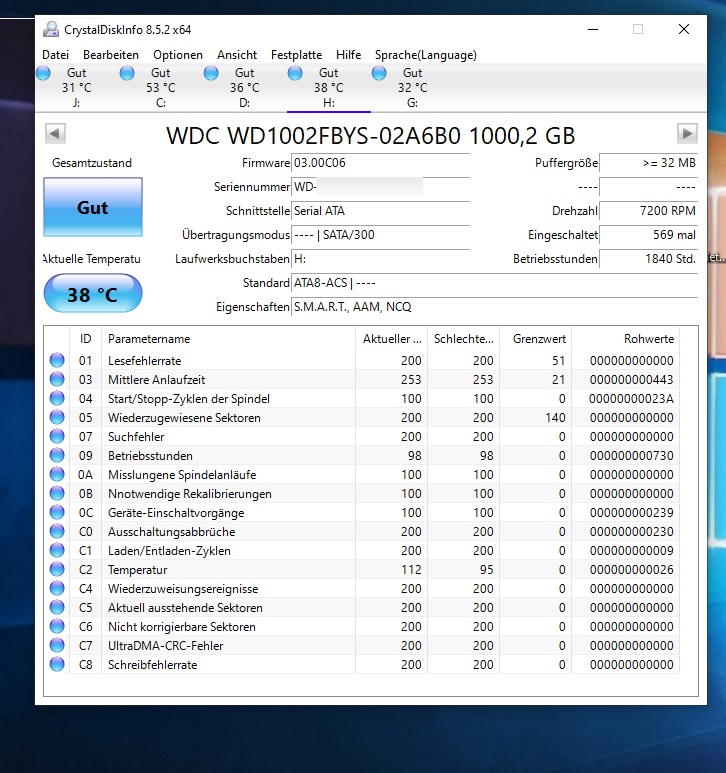Click status circle of Schreibfehlerrate row
726x773 pixels.
pos(57,664)
